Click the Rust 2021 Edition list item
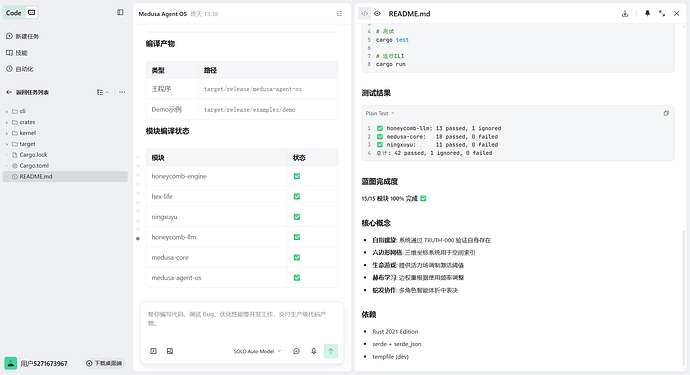 395,331
